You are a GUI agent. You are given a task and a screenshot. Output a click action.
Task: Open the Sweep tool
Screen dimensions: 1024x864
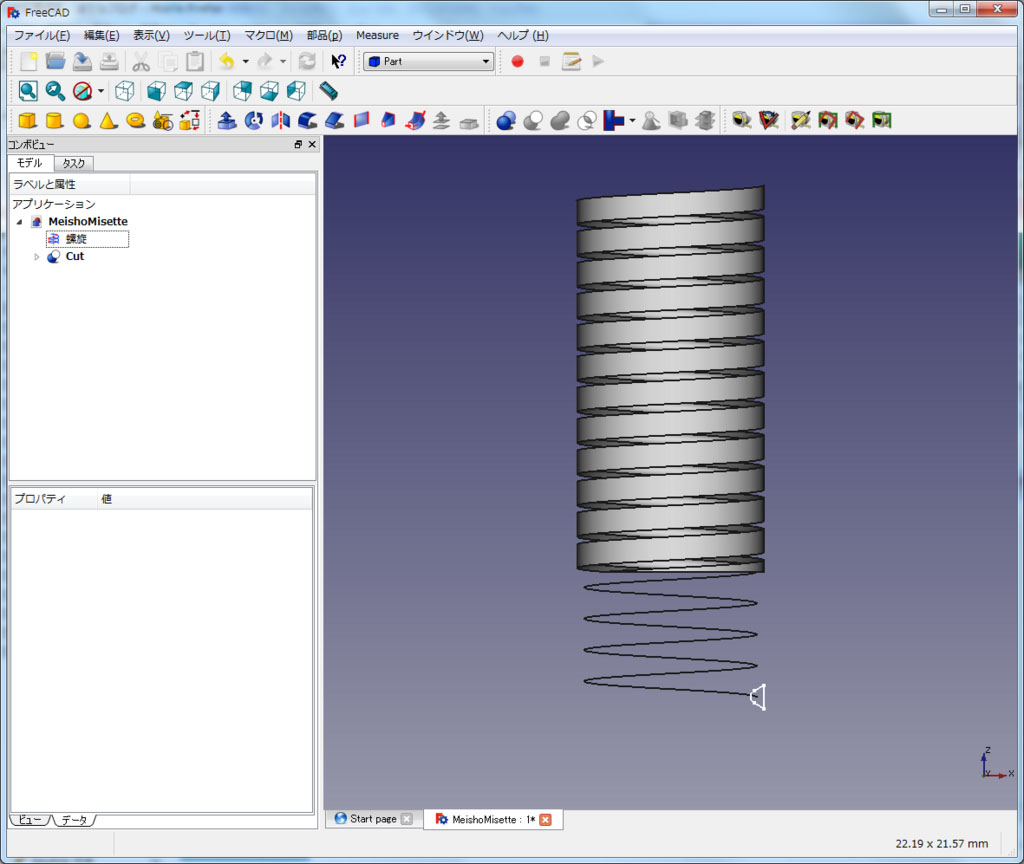[x=415, y=120]
